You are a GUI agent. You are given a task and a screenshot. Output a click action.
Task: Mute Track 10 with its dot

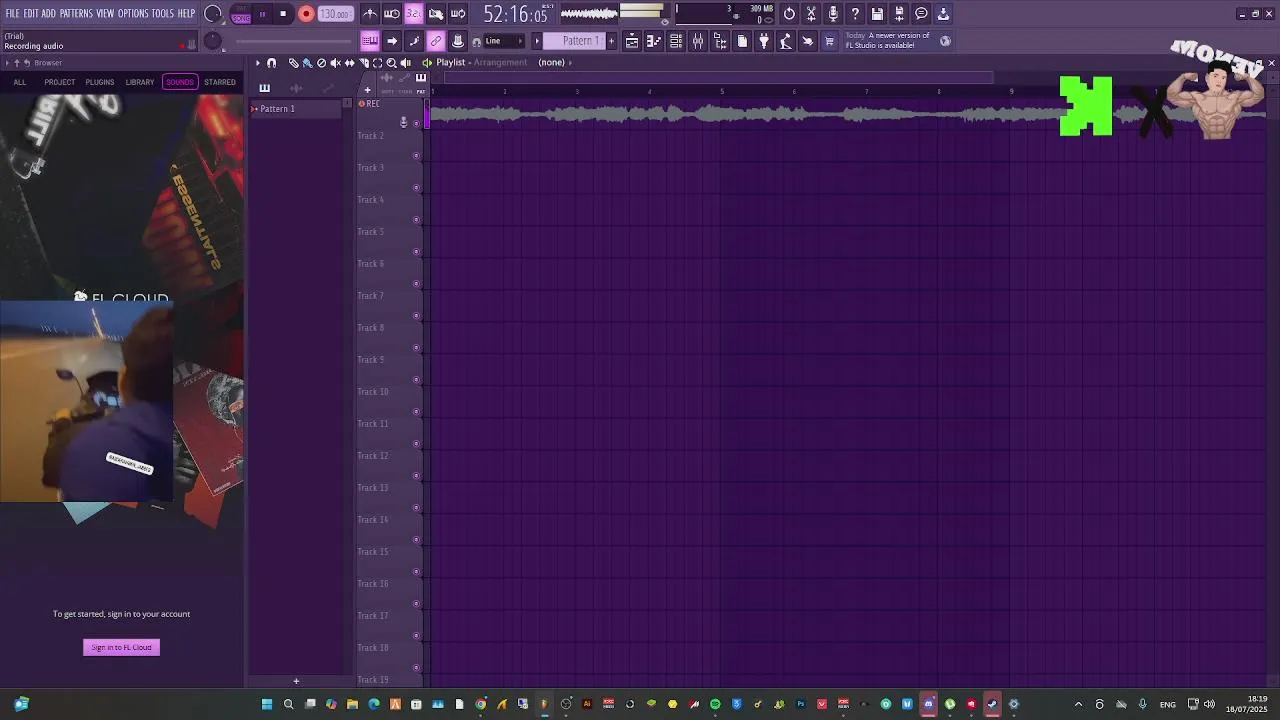416,412
